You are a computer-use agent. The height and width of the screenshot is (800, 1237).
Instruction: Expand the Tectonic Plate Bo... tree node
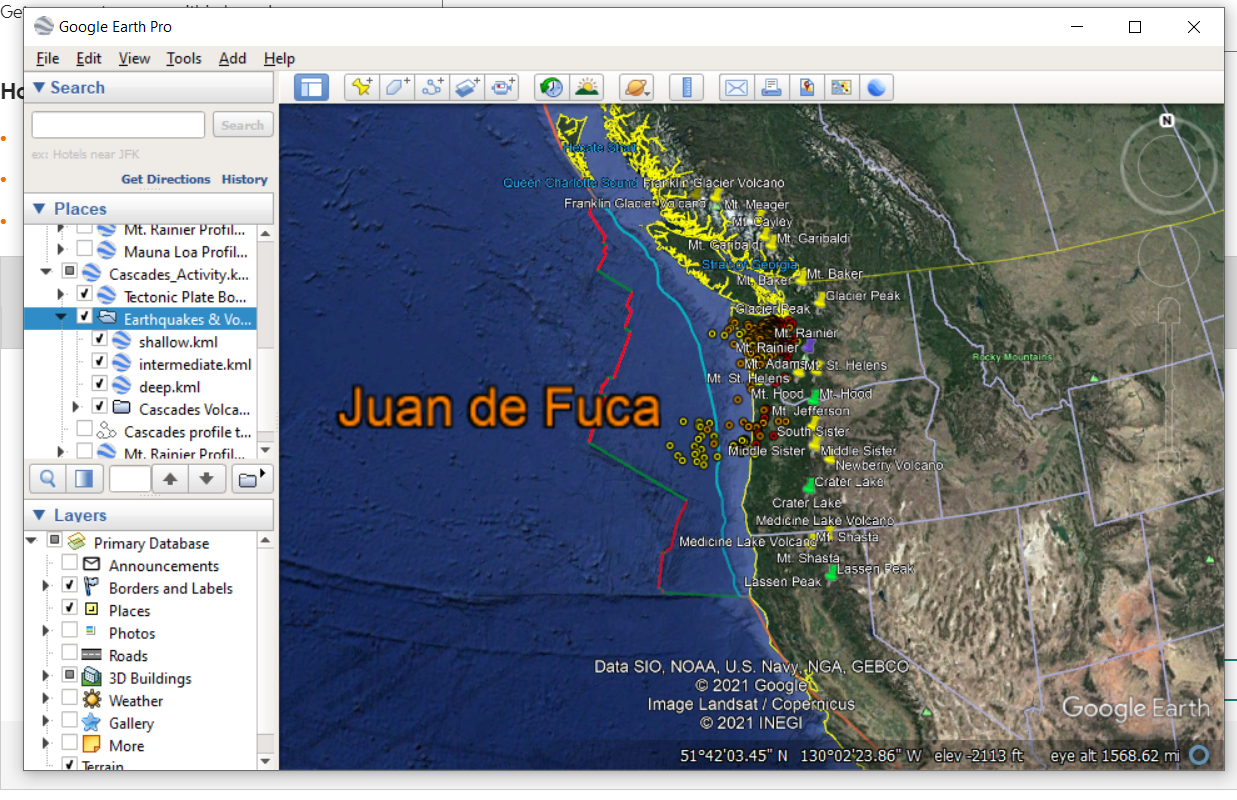61,296
